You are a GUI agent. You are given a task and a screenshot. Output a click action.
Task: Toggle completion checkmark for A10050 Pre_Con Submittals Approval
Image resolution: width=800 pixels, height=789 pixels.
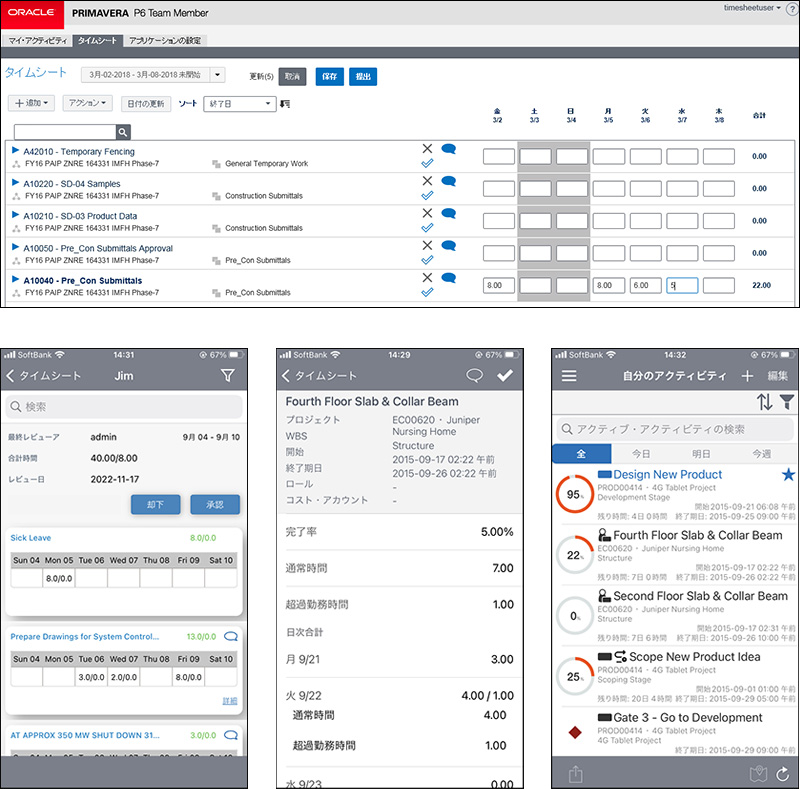427,260
